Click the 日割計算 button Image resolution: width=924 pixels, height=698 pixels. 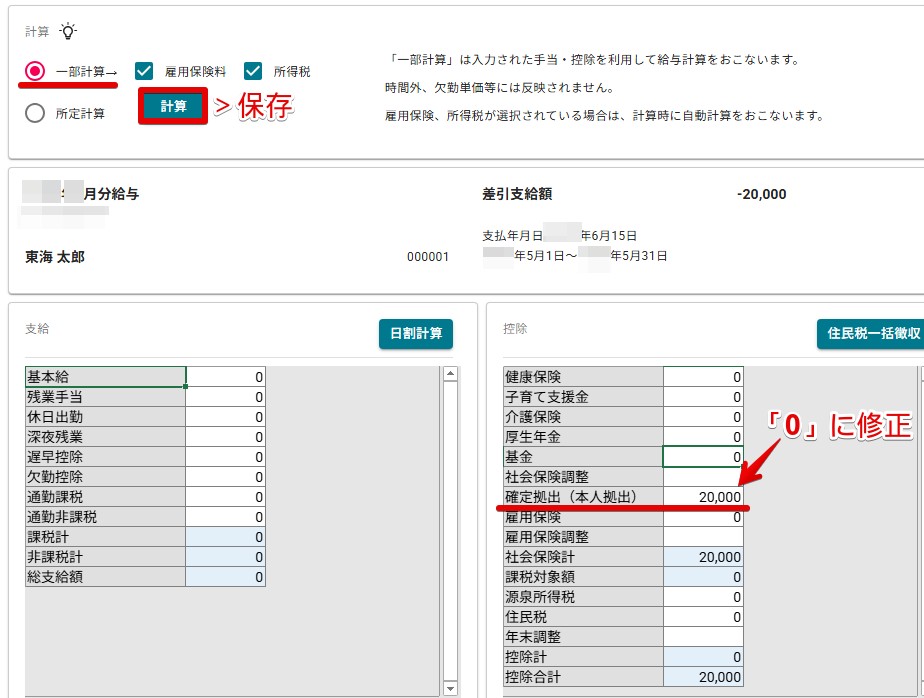(416, 334)
